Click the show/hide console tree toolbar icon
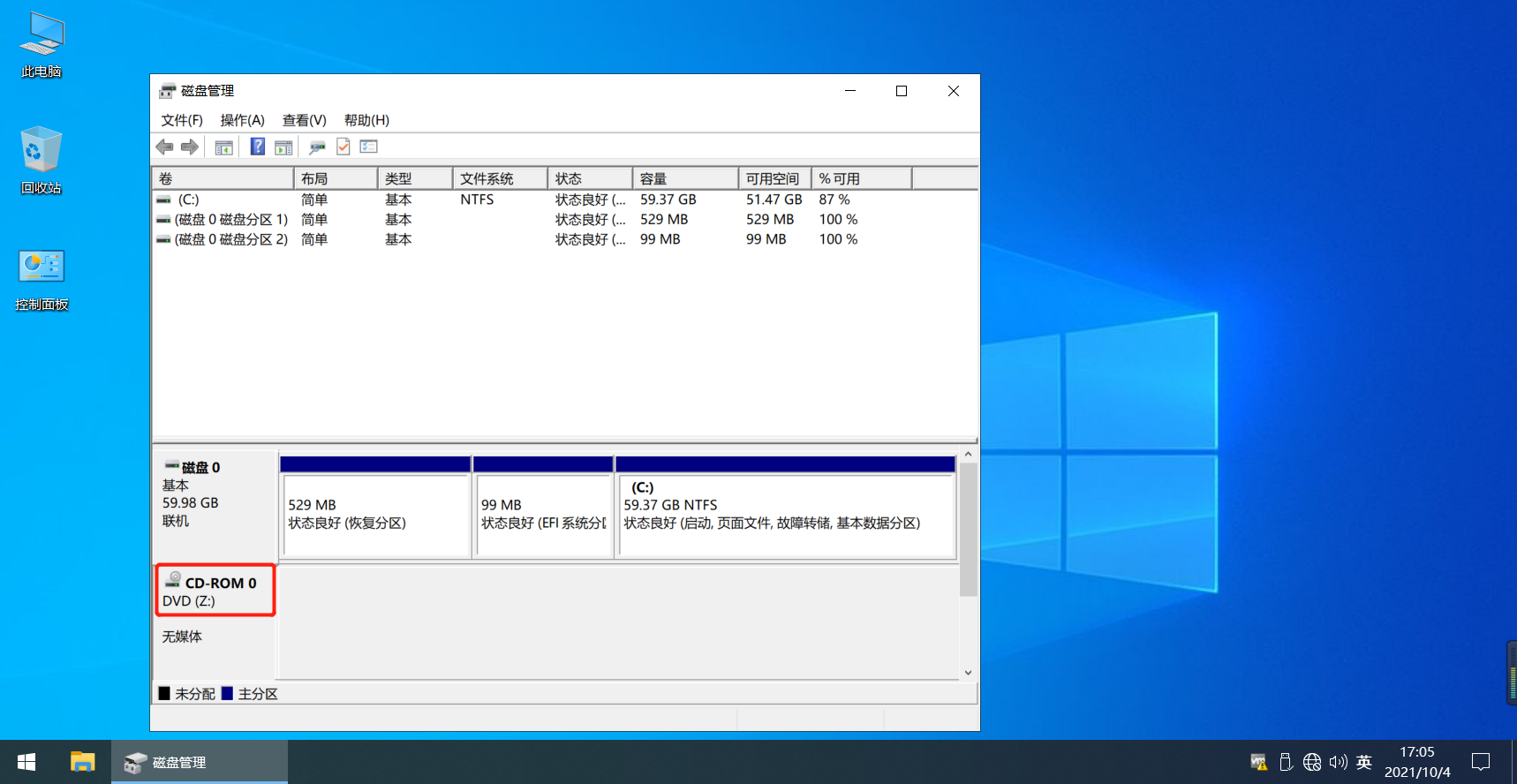Screen dimensions: 1517x784 224,147
